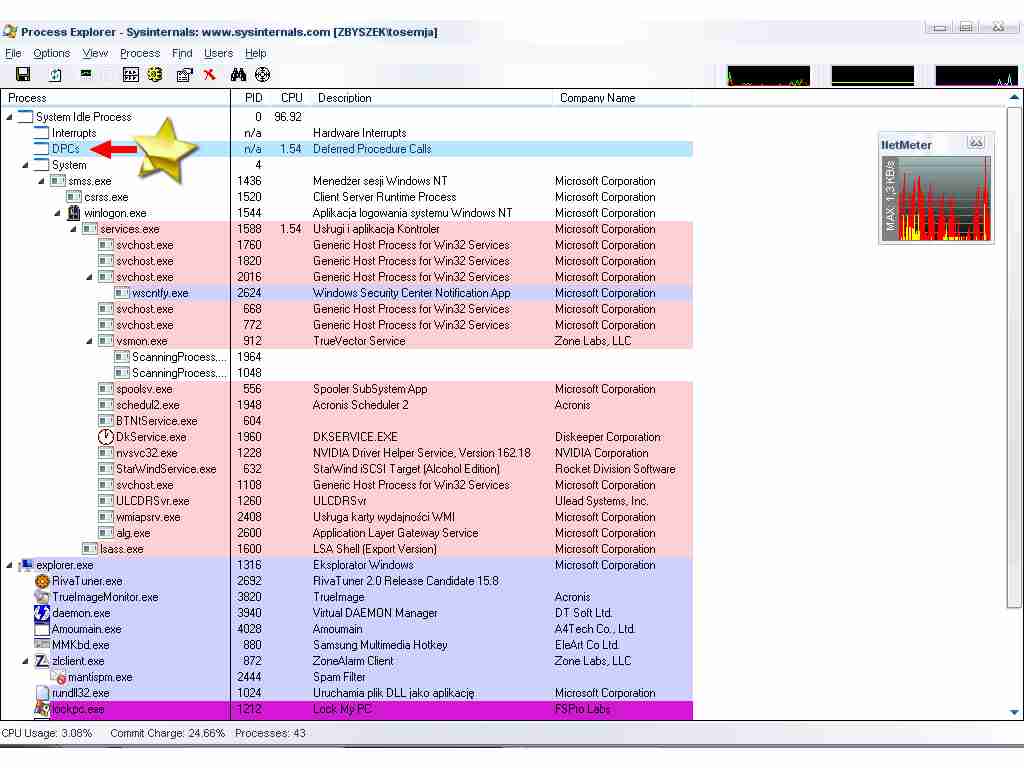Click the Refresh Now toolbar icon

click(x=56, y=74)
